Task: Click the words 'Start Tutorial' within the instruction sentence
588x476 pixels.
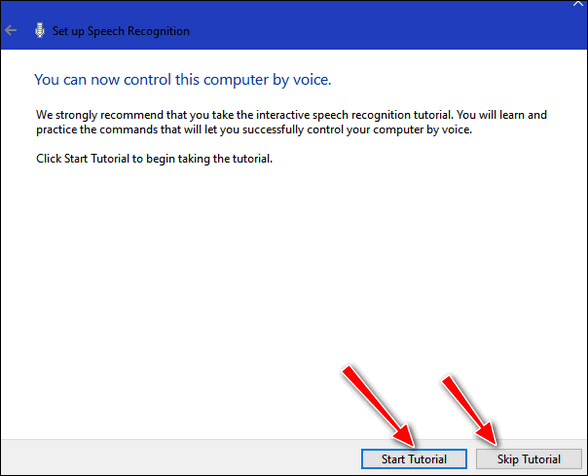Action: coord(97,159)
